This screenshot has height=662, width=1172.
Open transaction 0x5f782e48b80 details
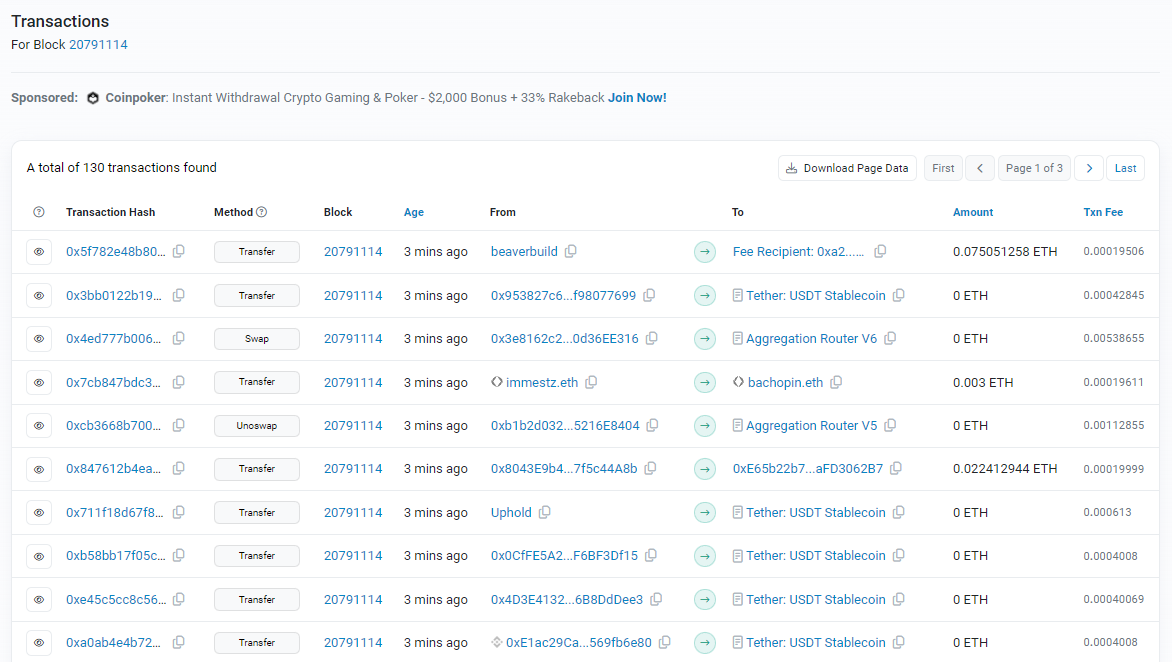(115, 252)
